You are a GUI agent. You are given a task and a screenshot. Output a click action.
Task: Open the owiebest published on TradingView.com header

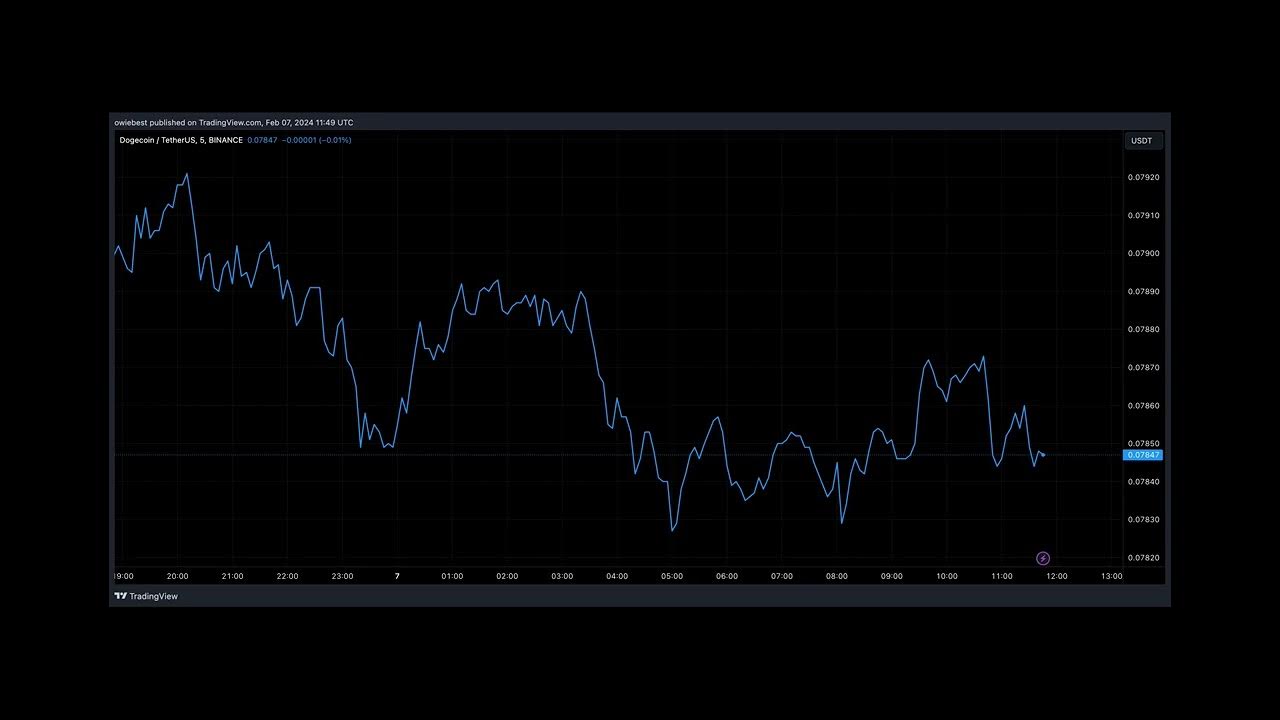[233, 122]
